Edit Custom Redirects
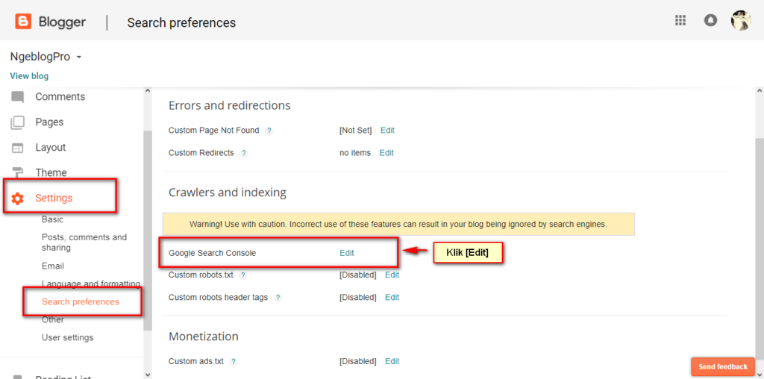This screenshot has width=764, height=379. [386, 153]
